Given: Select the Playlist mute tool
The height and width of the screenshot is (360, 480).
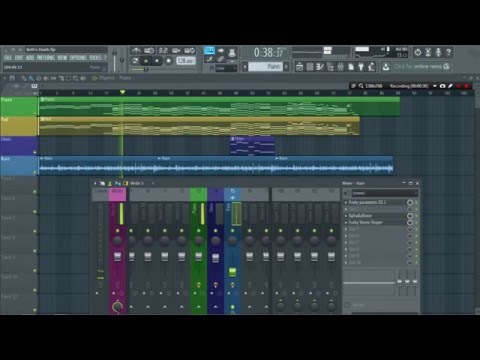Looking at the screenshot, I should [46, 78].
